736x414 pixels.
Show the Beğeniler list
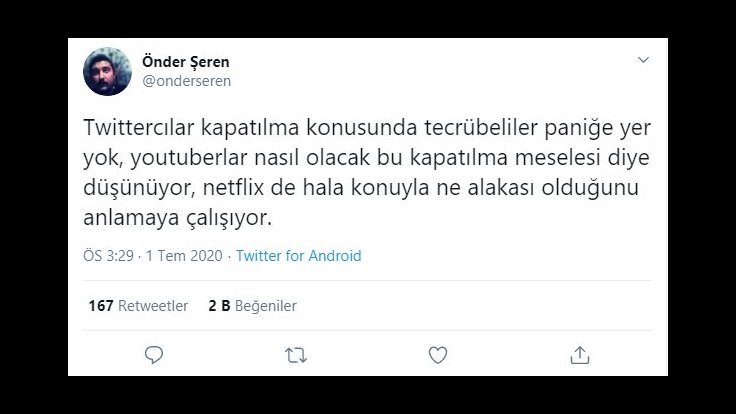(x=265, y=306)
